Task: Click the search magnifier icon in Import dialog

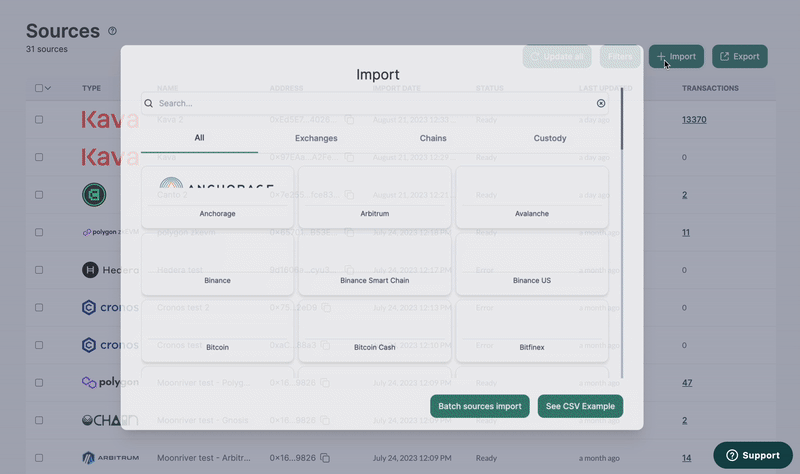Action: point(148,104)
